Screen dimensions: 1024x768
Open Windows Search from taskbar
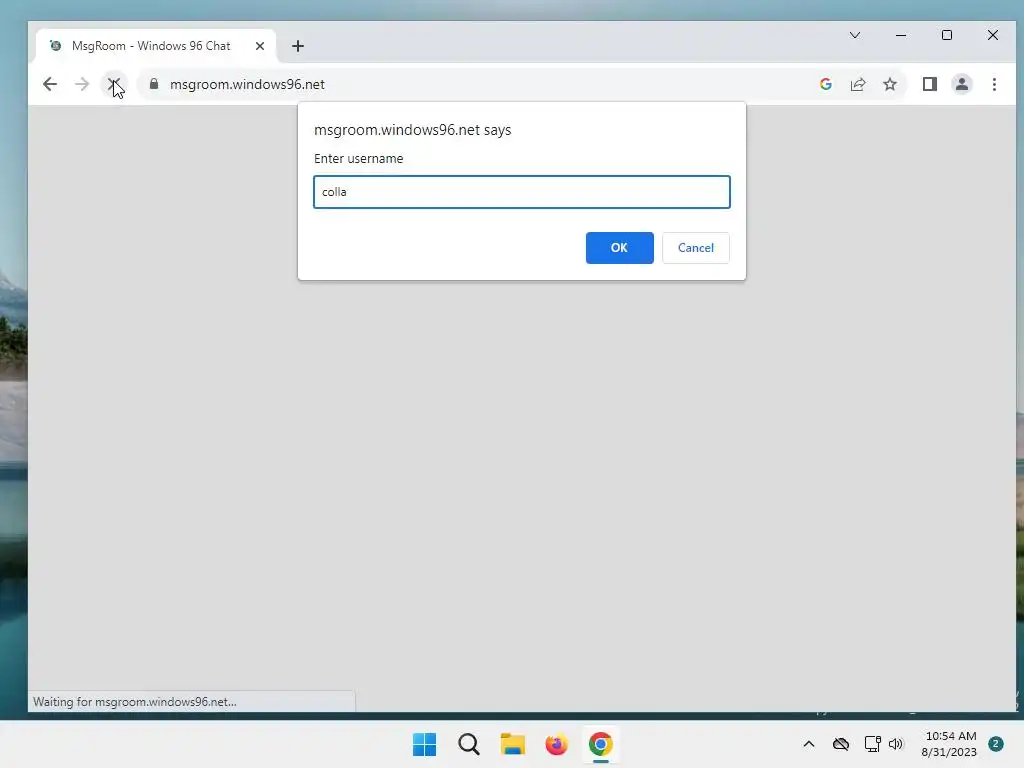[x=468, y=744]
